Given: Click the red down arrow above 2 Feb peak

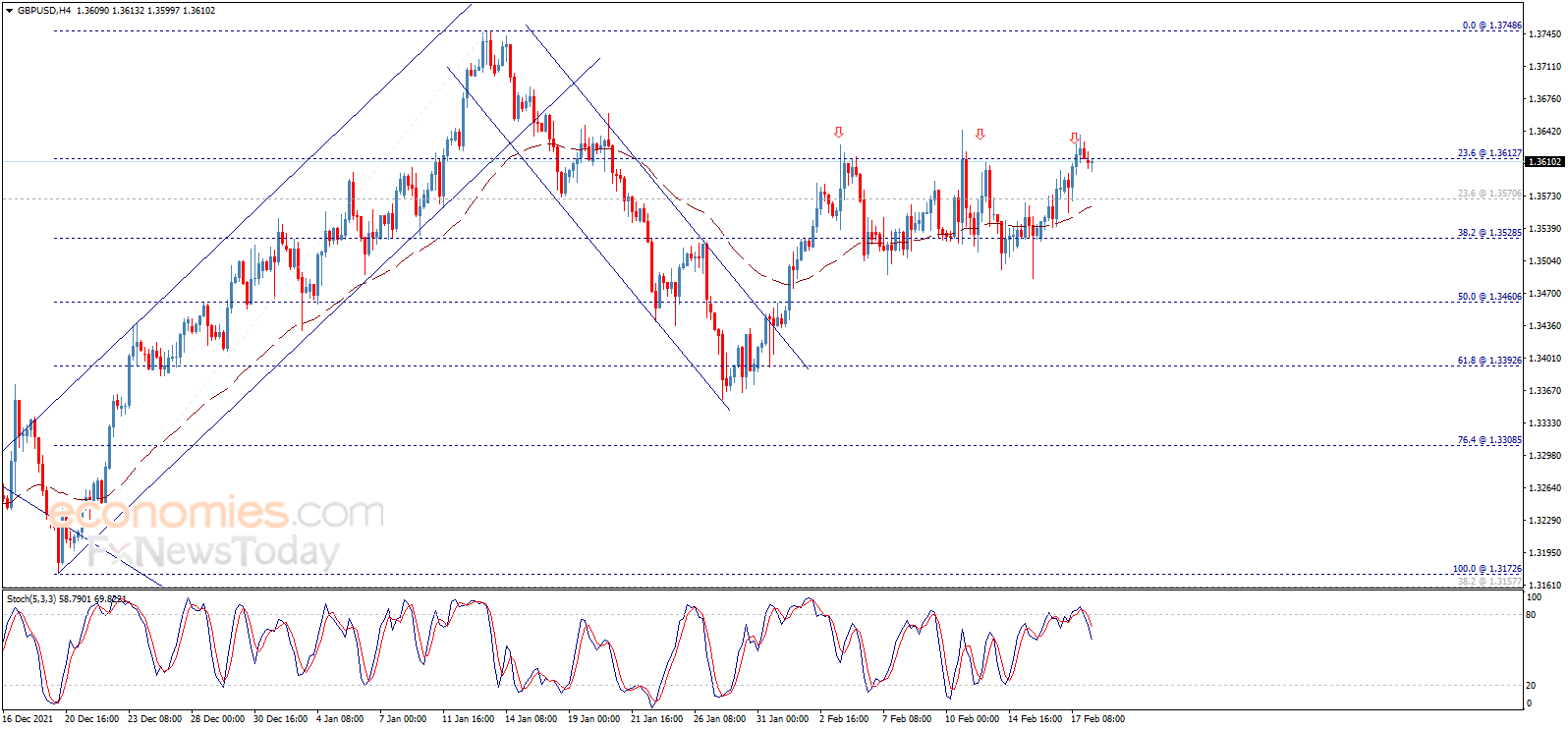Looking at the screenshot, I should tap(838, 132).
